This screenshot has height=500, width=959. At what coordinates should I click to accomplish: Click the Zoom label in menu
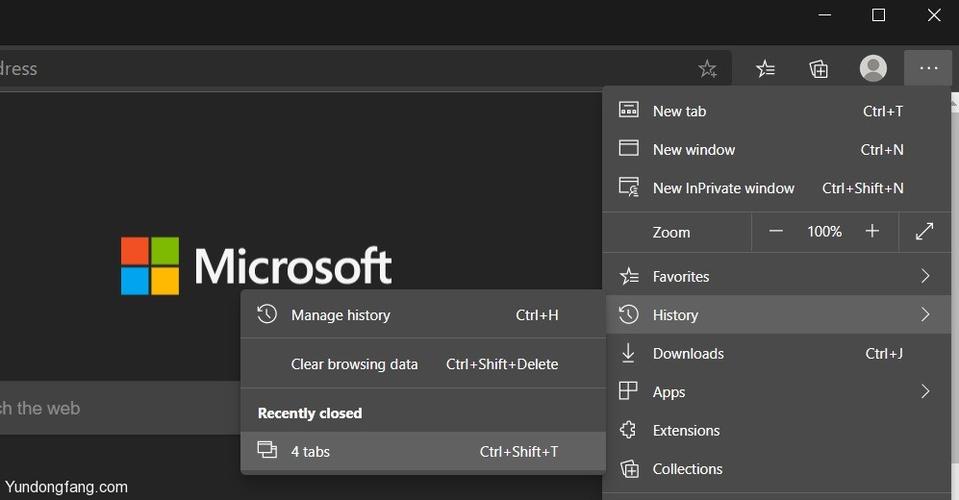point(671,232)
